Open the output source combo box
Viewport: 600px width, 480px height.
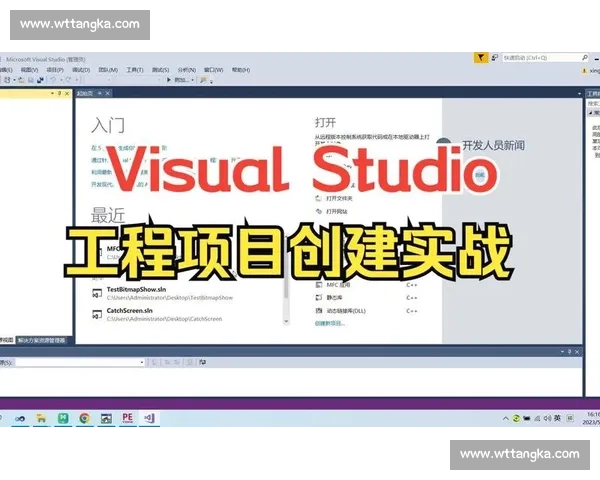(x=80, y=362)
